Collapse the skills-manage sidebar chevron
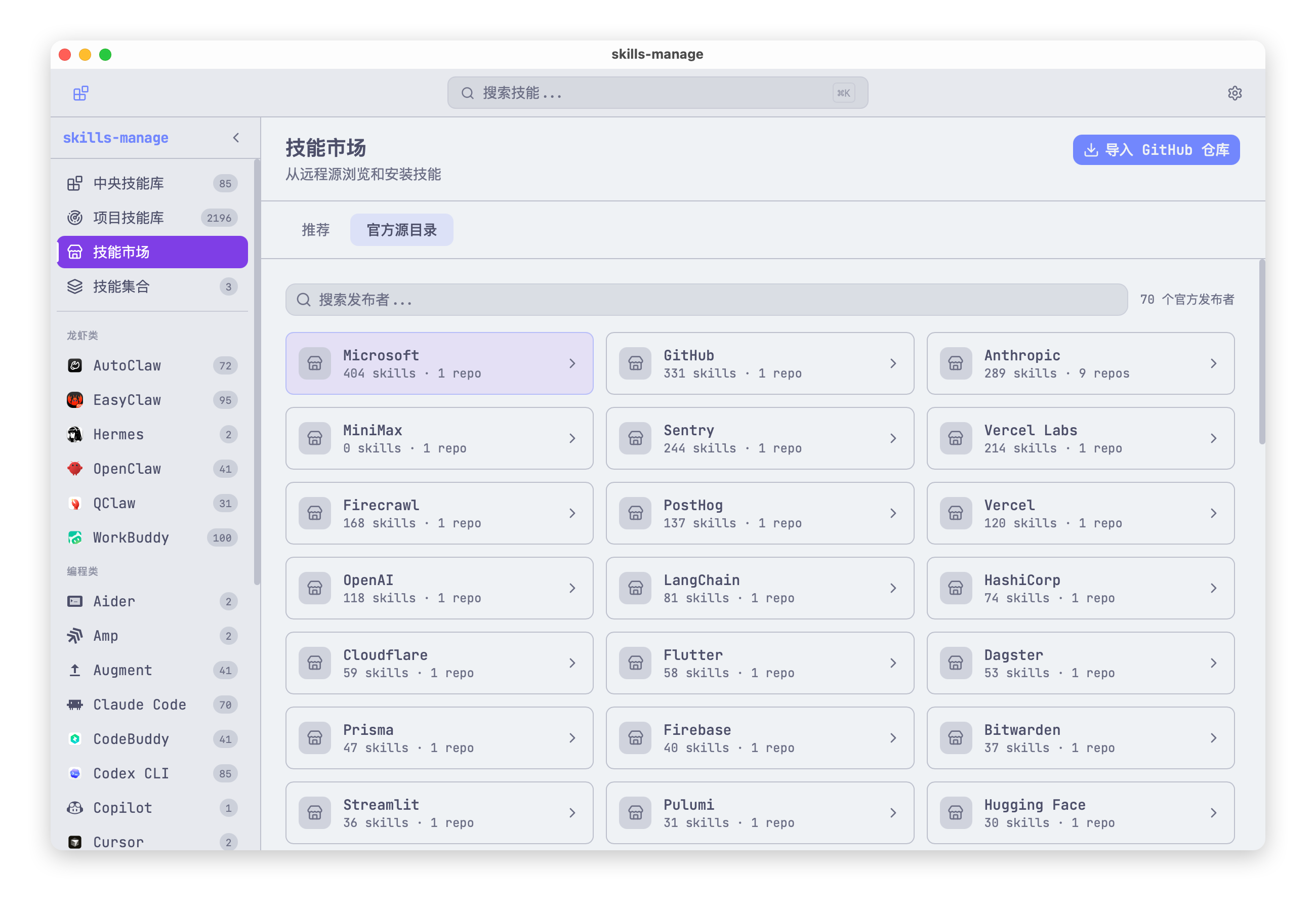This screenshot has width=1316, height=911. [x=236, y=138]
